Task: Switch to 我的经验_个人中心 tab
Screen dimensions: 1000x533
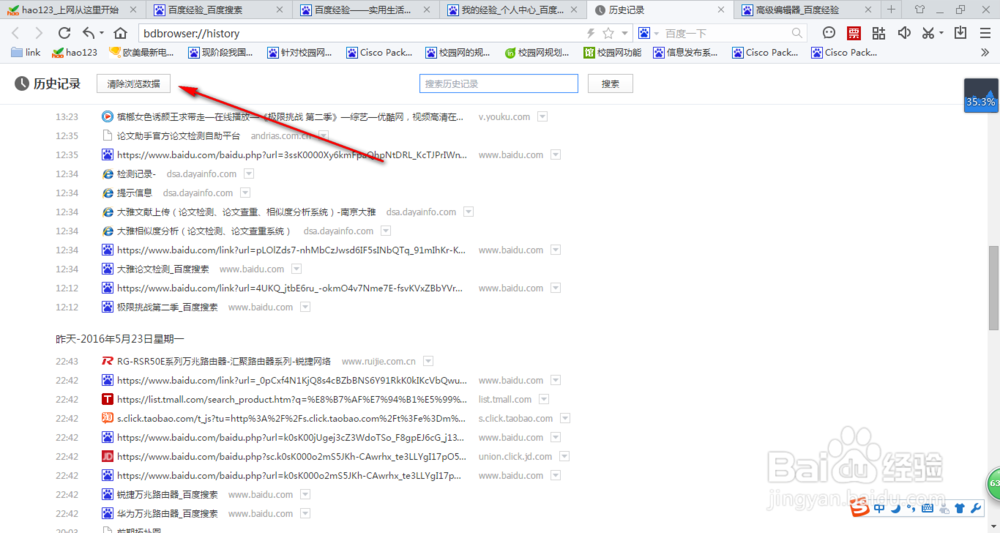Action: tap(513, 10)
